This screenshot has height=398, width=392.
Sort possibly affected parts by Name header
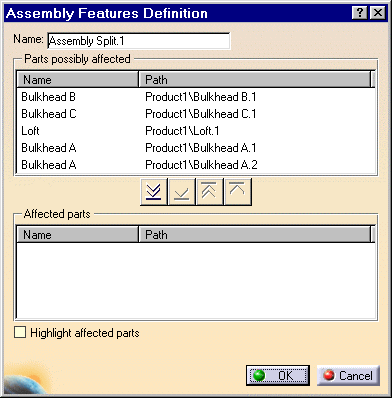78,80
